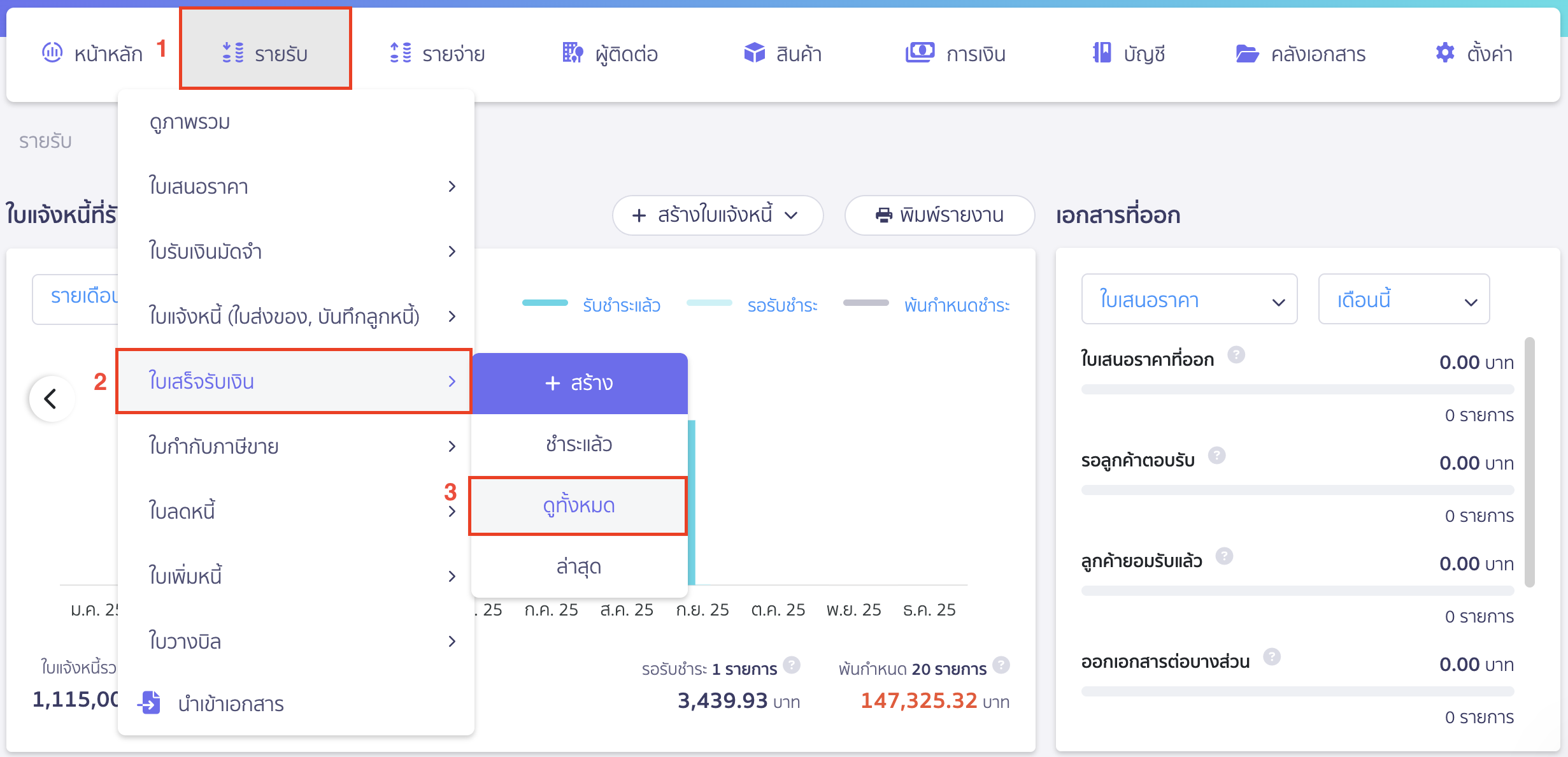Click the documents panel vertical scrollbar
The width and height of the screenshot is (1568, 757).
tap(1529, 462)
